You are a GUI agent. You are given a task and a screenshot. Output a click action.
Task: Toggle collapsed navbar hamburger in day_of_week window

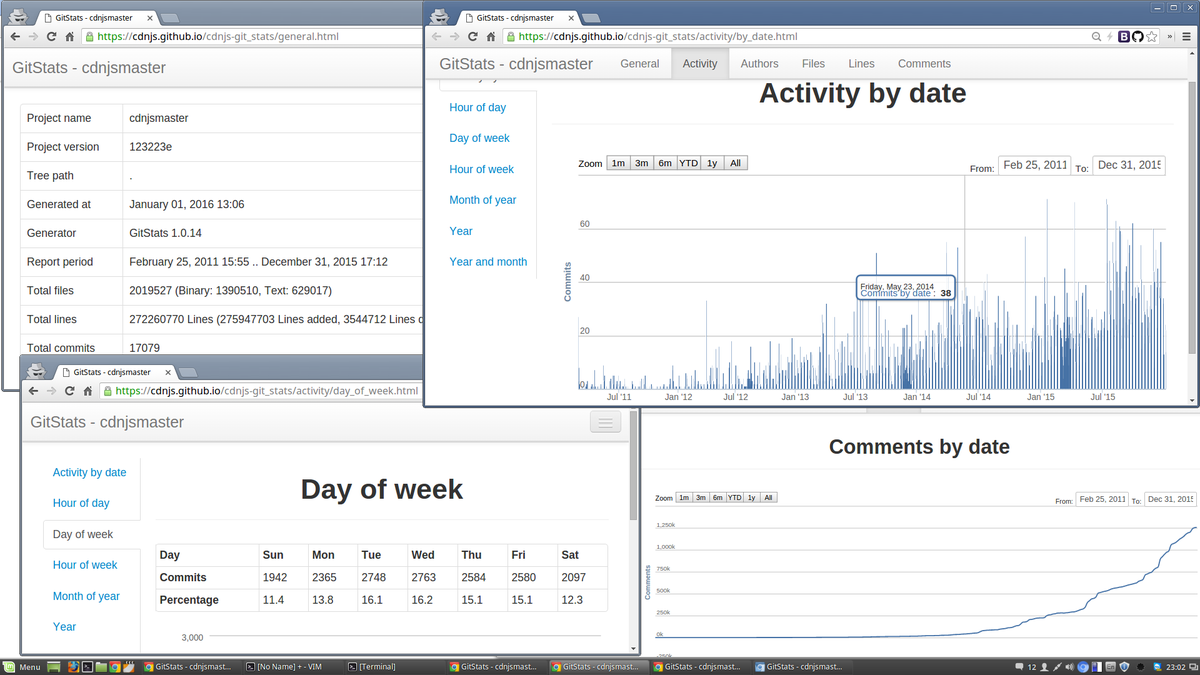tap(605, 423)
